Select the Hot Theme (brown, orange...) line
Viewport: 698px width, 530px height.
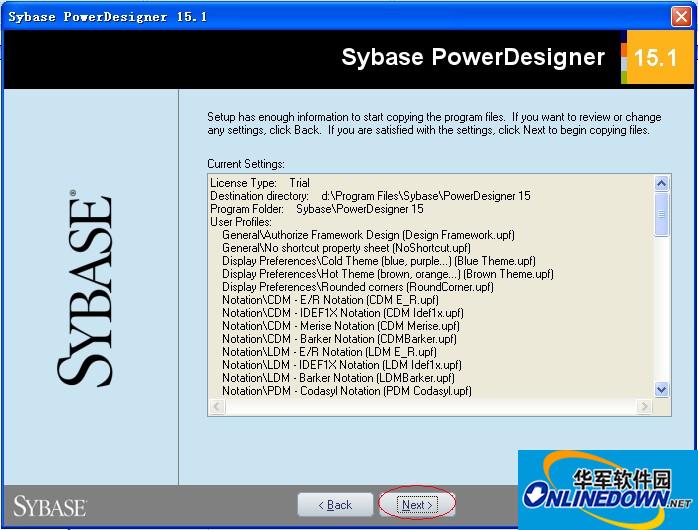[x=388, y=274]
